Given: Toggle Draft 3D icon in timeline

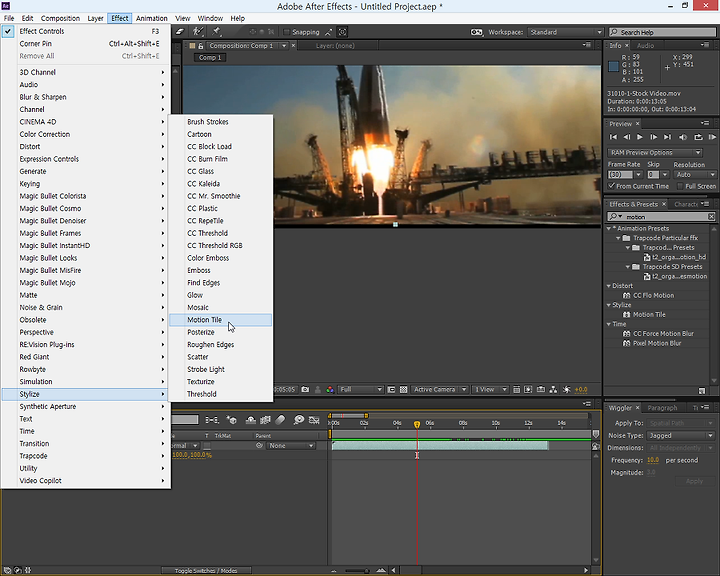Looking at the screenshot, I should (232, 420).
